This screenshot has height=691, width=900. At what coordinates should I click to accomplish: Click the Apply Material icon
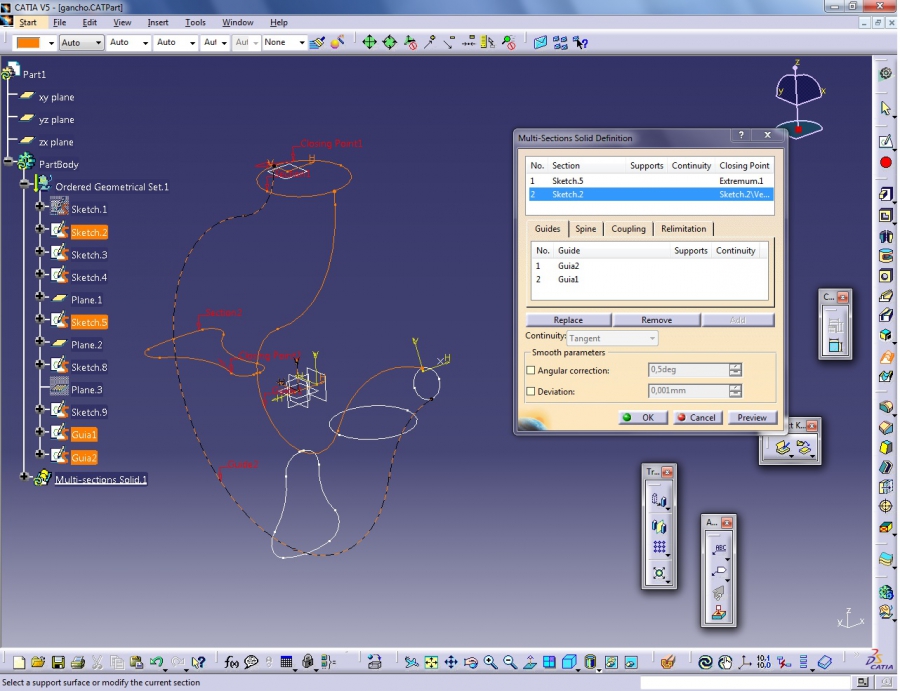[667, 662]
